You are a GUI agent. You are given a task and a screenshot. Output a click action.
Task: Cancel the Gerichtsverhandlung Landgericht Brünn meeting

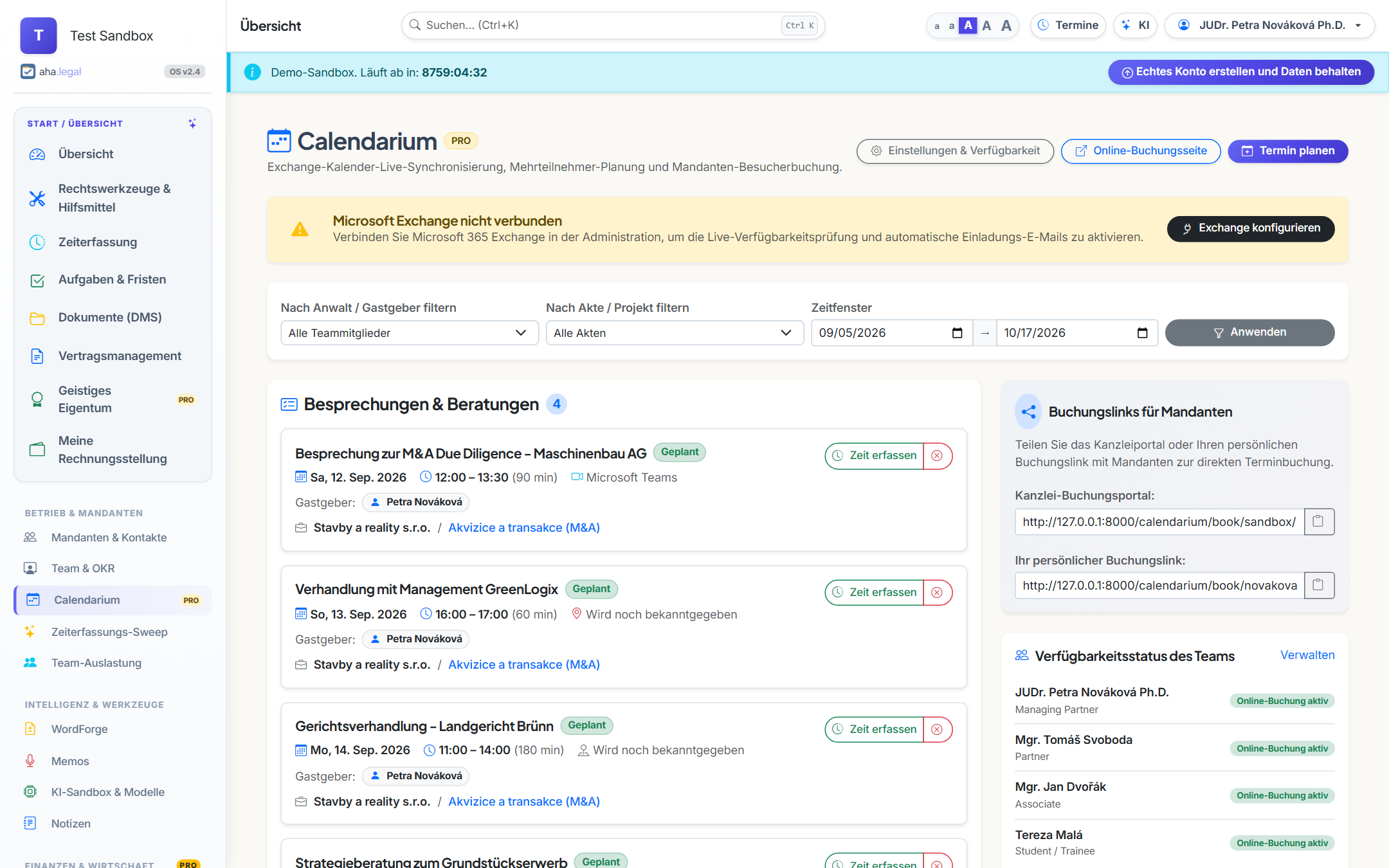pos(938,730)
